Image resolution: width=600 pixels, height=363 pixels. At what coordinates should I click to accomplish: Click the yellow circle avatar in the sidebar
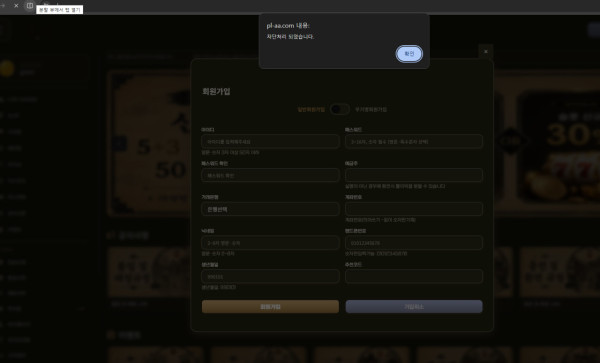(x=7, y=69)
